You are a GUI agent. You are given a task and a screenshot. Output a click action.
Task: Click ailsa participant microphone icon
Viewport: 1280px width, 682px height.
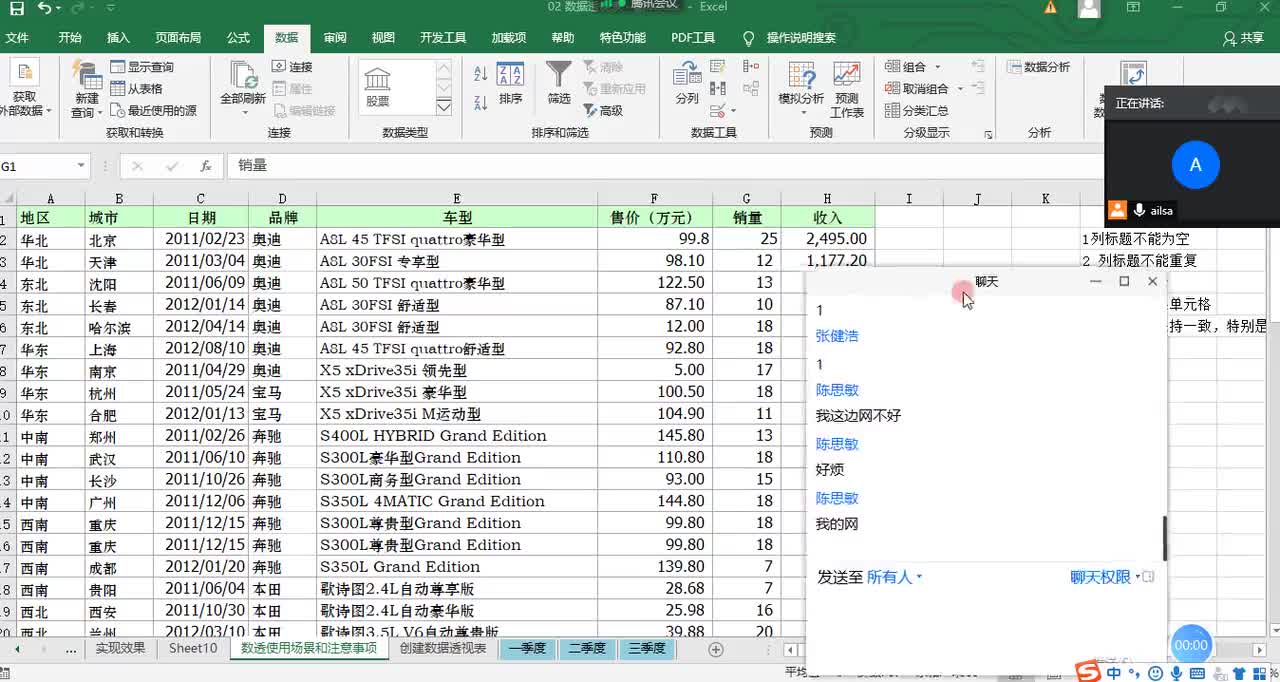tap(1138, 210)
